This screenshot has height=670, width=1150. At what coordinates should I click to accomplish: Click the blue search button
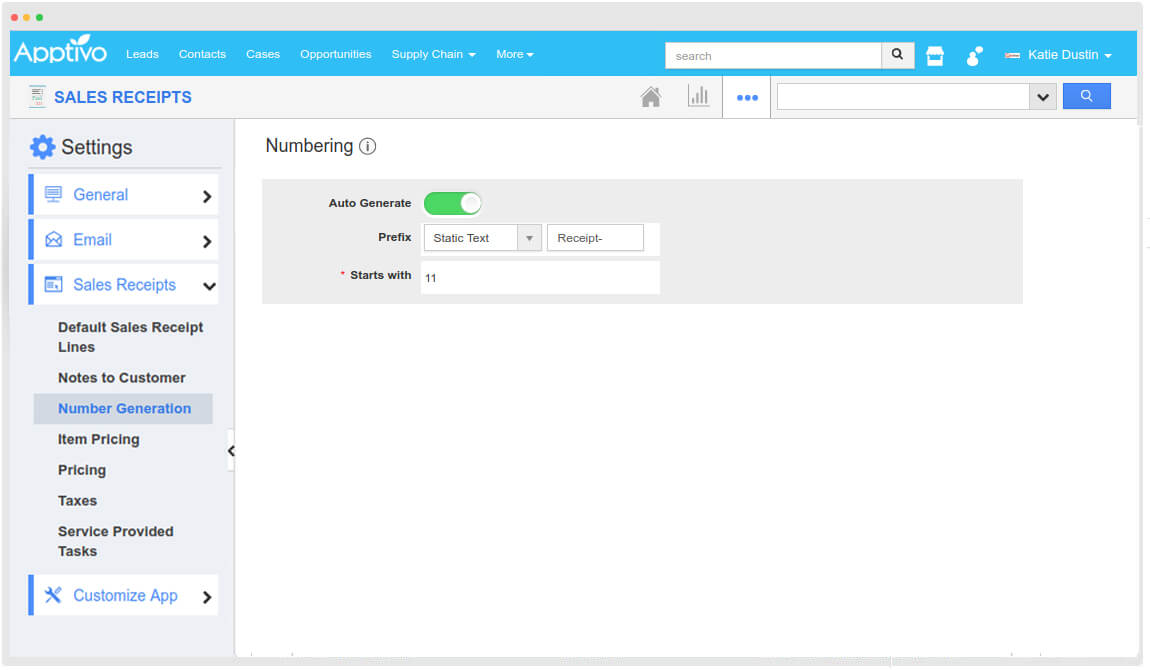1086,97
